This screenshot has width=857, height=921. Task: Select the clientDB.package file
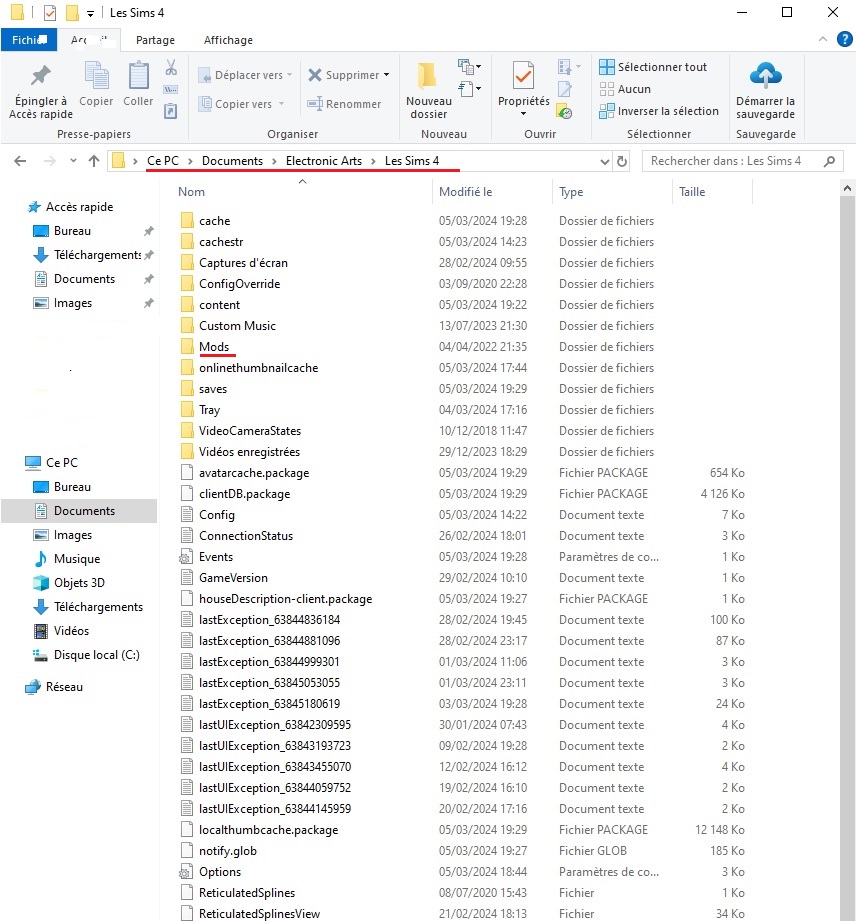pyautogui.click(x=235, y=494)
